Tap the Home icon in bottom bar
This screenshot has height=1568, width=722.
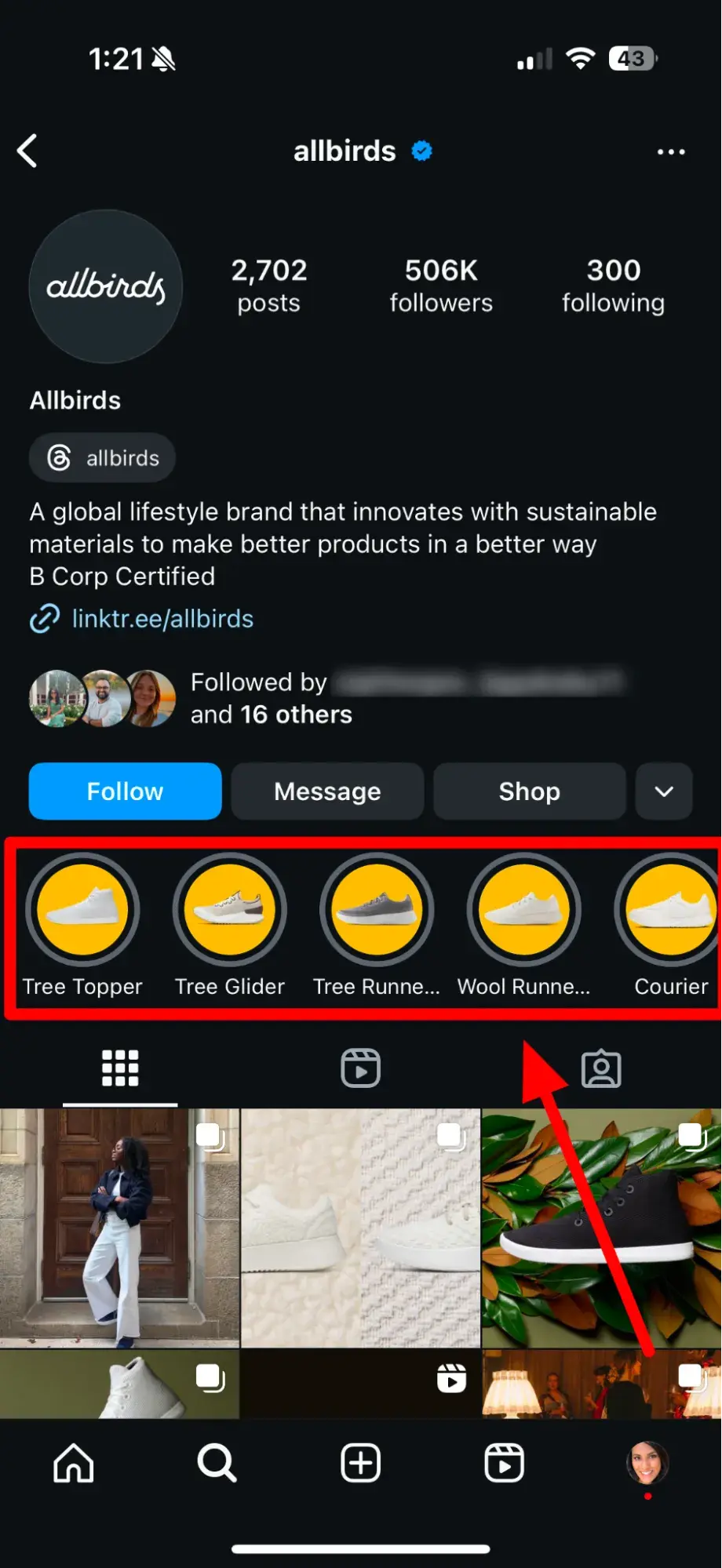[74, 1463]
